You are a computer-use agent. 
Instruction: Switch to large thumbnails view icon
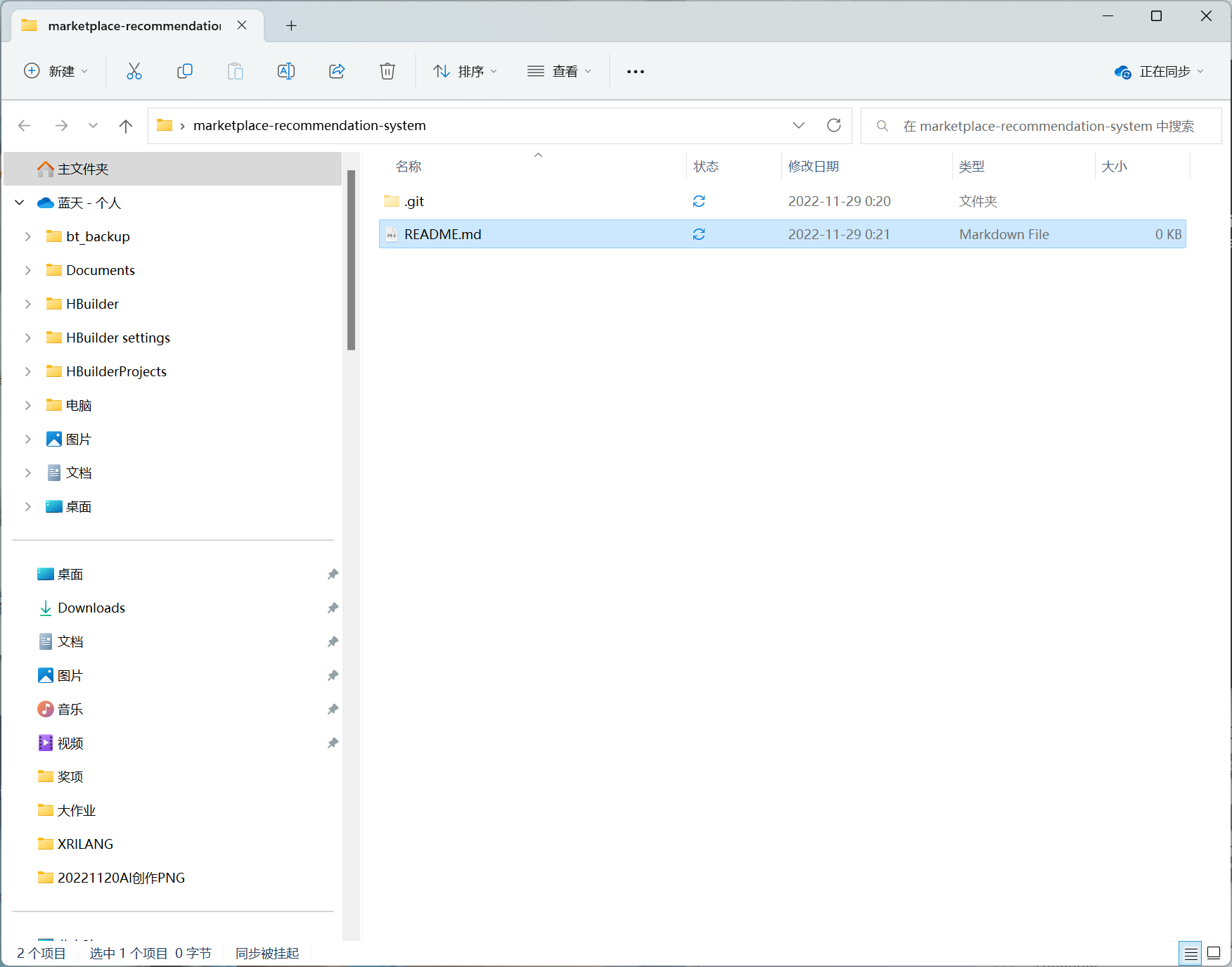point(1214,954)
